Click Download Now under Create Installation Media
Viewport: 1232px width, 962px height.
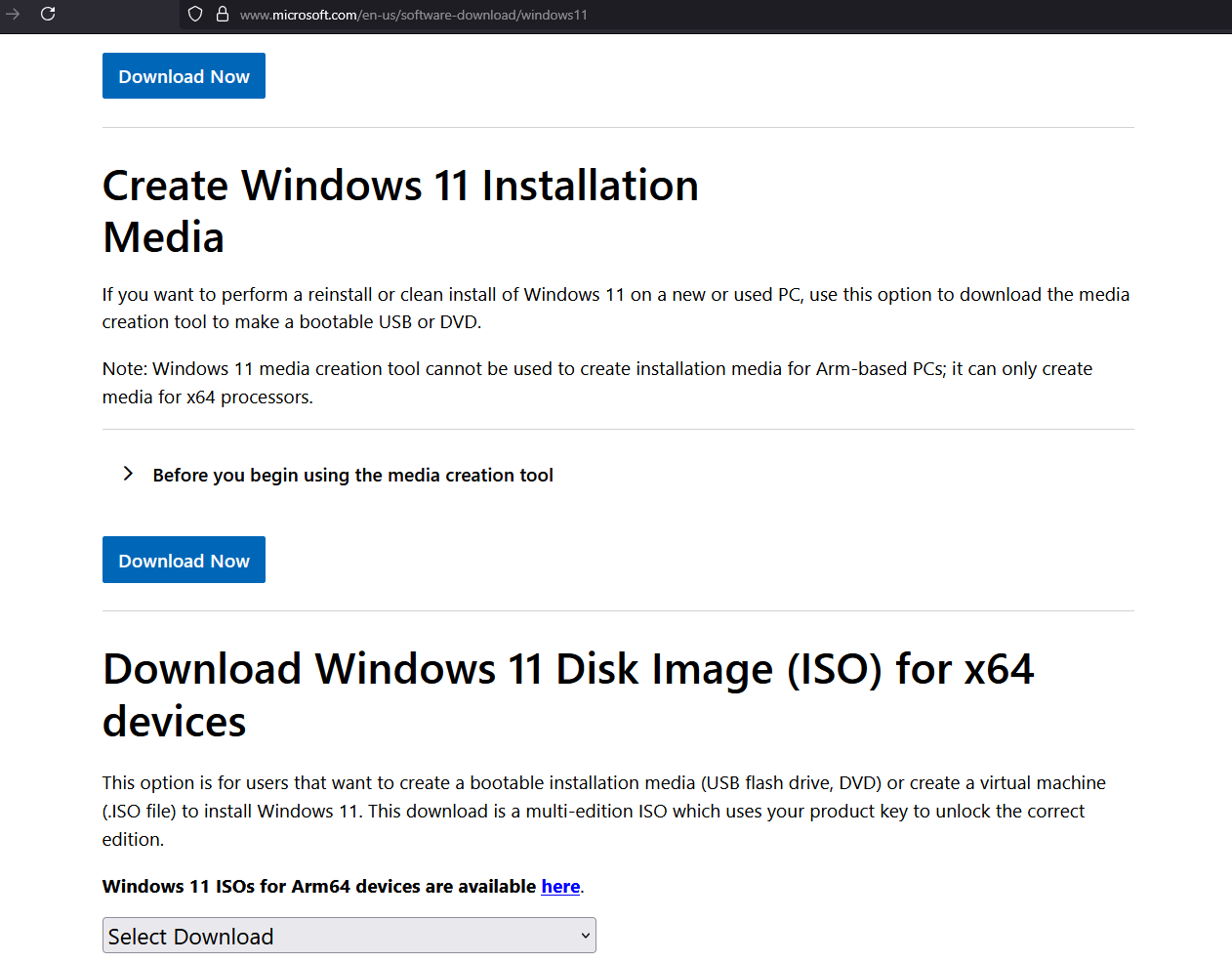click(184, 560)
